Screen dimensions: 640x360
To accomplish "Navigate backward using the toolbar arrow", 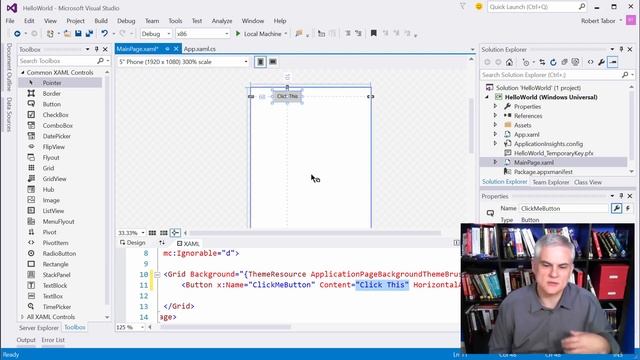I will pos(17,33).
